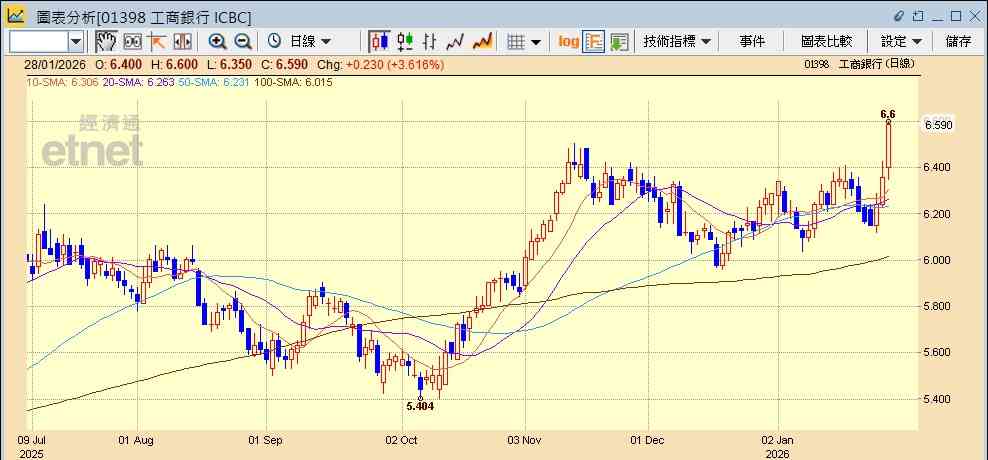Switch to green-black candlestick chart style
Viewport: 988px width, 460px height.
[405, 42]
